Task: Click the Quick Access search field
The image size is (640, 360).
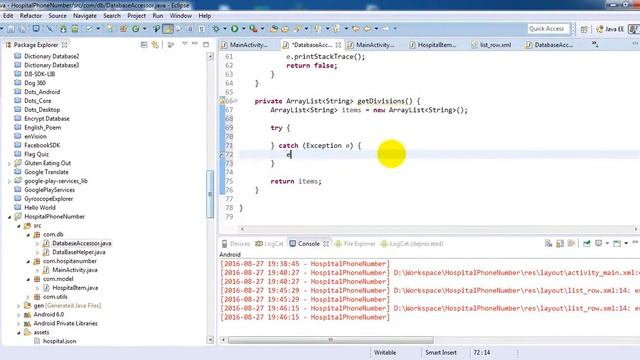Action: click(x=547, y=29)
